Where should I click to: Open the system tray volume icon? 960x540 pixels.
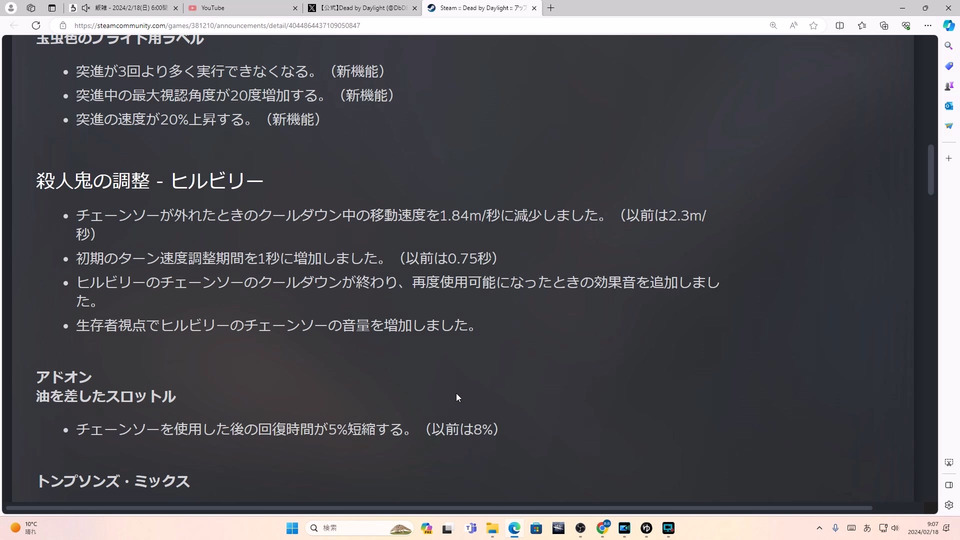pos(894,528)
